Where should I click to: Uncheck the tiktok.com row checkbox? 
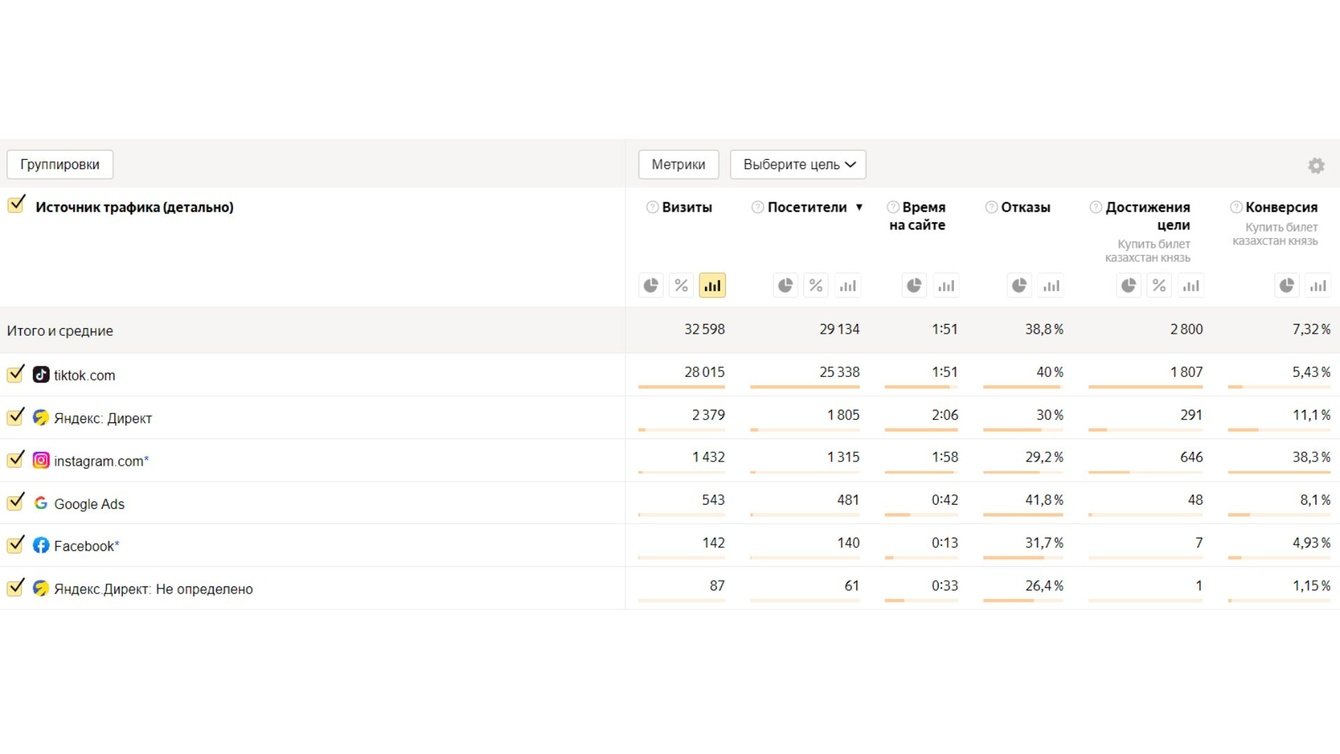(x=16, y=374)
